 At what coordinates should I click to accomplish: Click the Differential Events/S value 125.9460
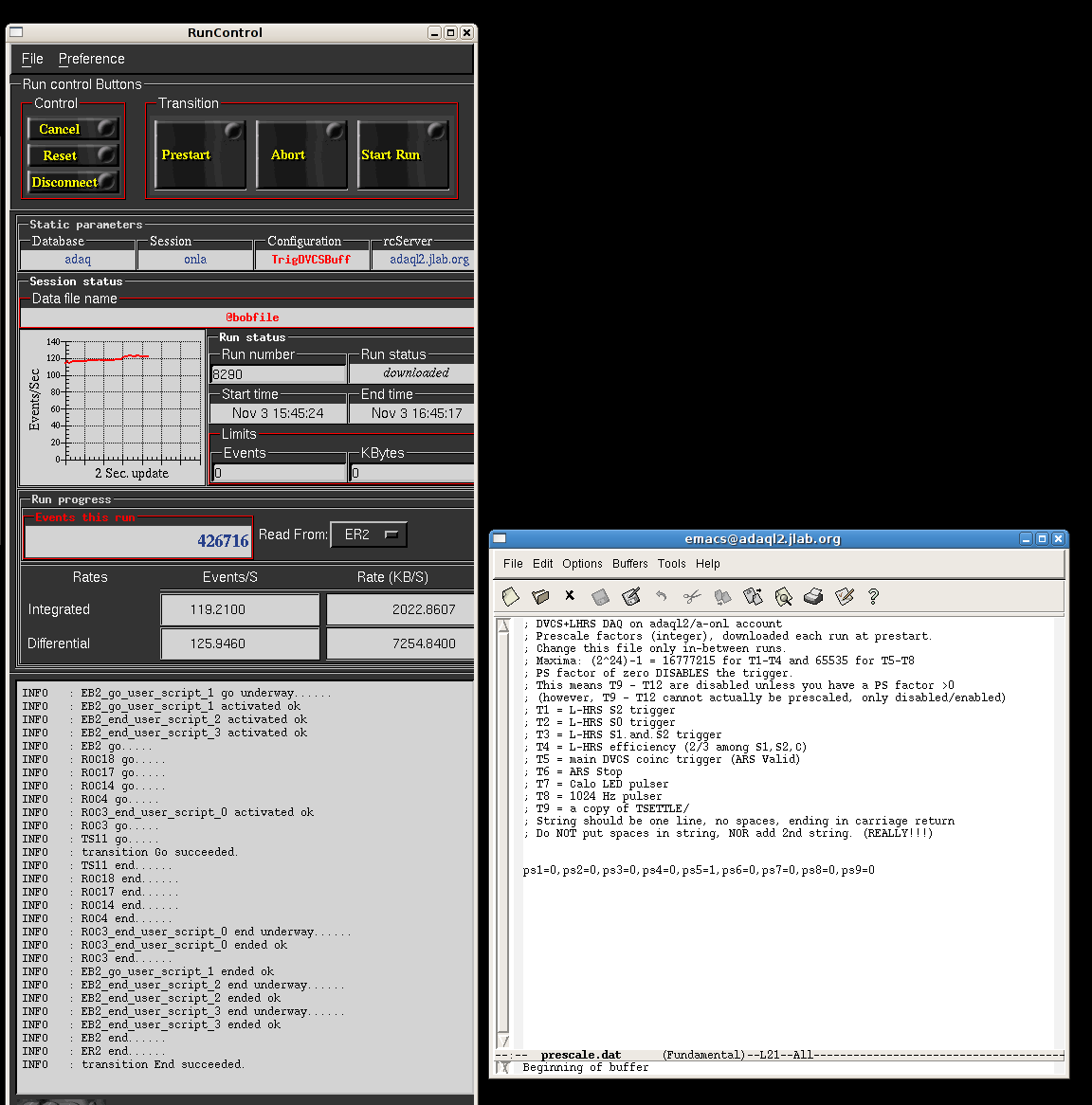[240, 643]
